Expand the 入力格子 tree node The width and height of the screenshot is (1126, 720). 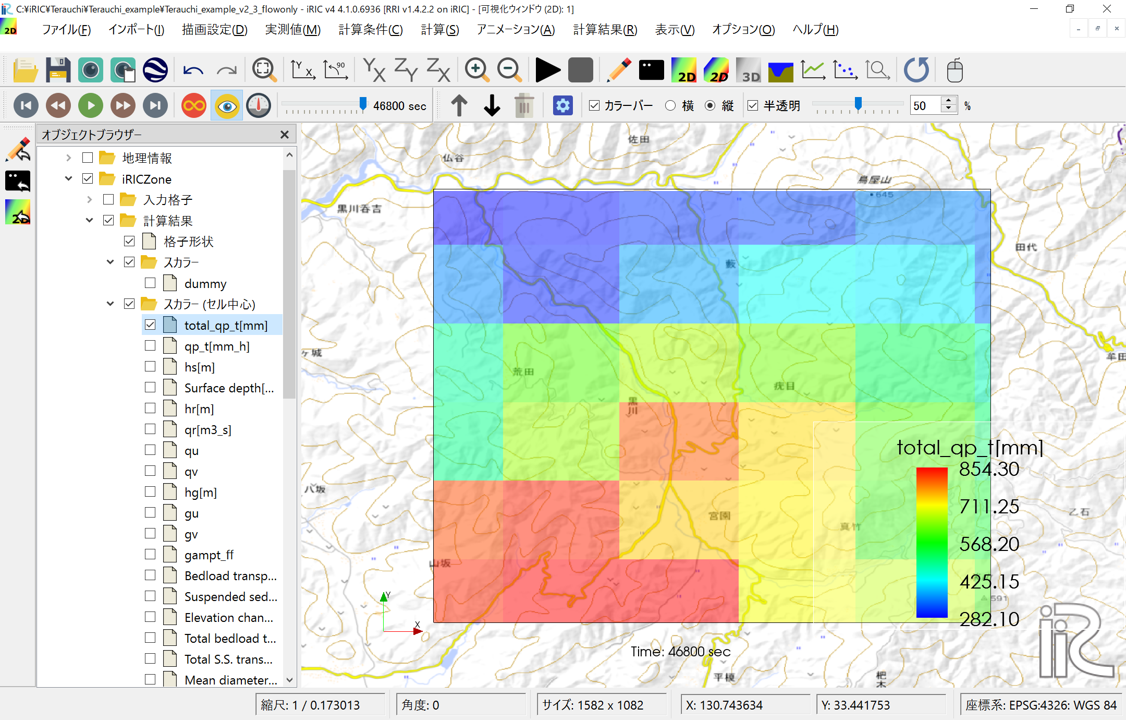pyautogui.click(x=89, y=199)
